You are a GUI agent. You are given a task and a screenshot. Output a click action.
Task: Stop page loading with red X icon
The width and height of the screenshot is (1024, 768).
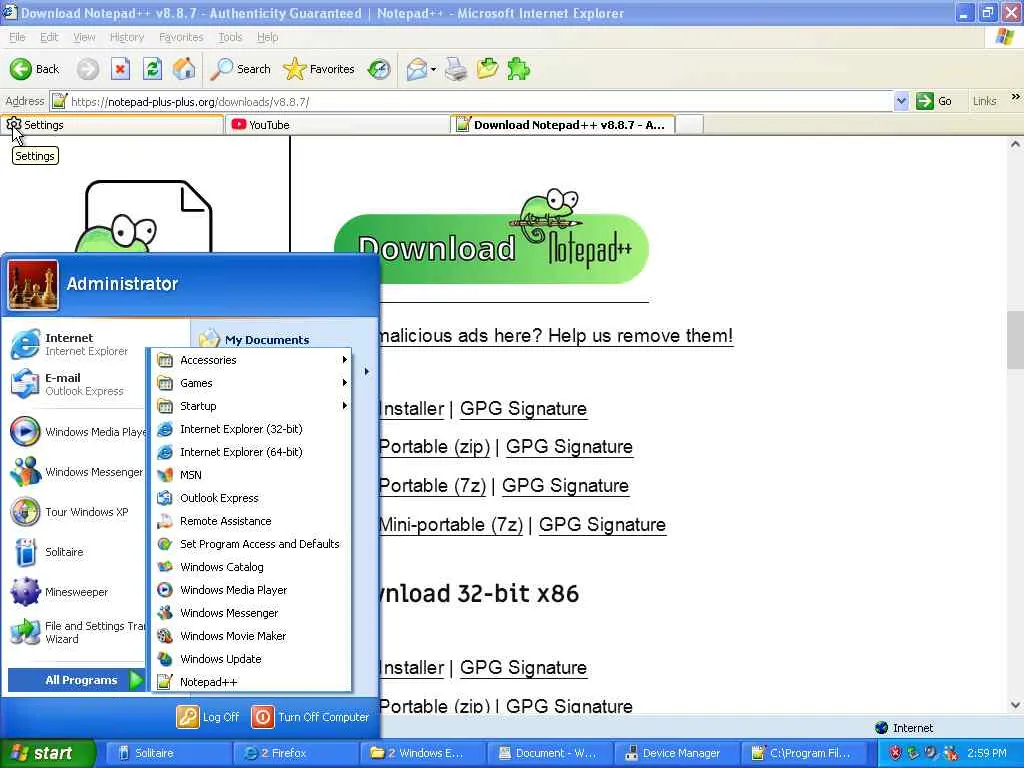(120, 69)
